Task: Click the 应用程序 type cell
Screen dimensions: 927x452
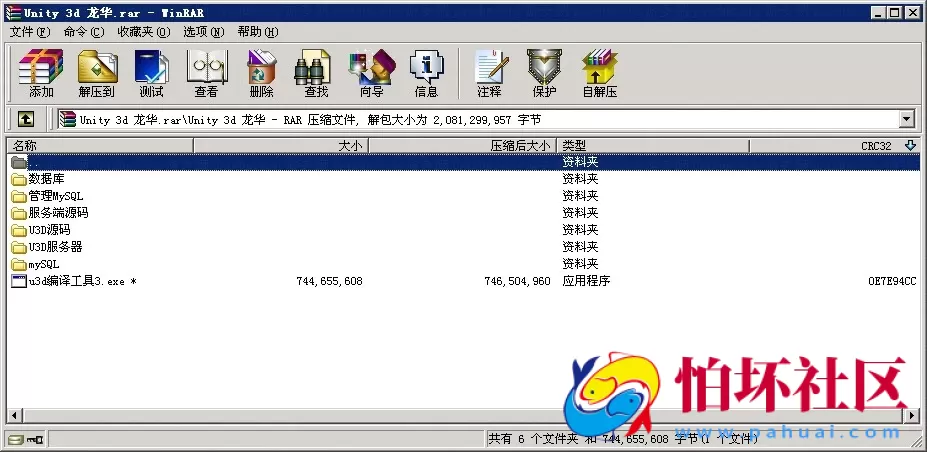Action: tap(586, 281)
